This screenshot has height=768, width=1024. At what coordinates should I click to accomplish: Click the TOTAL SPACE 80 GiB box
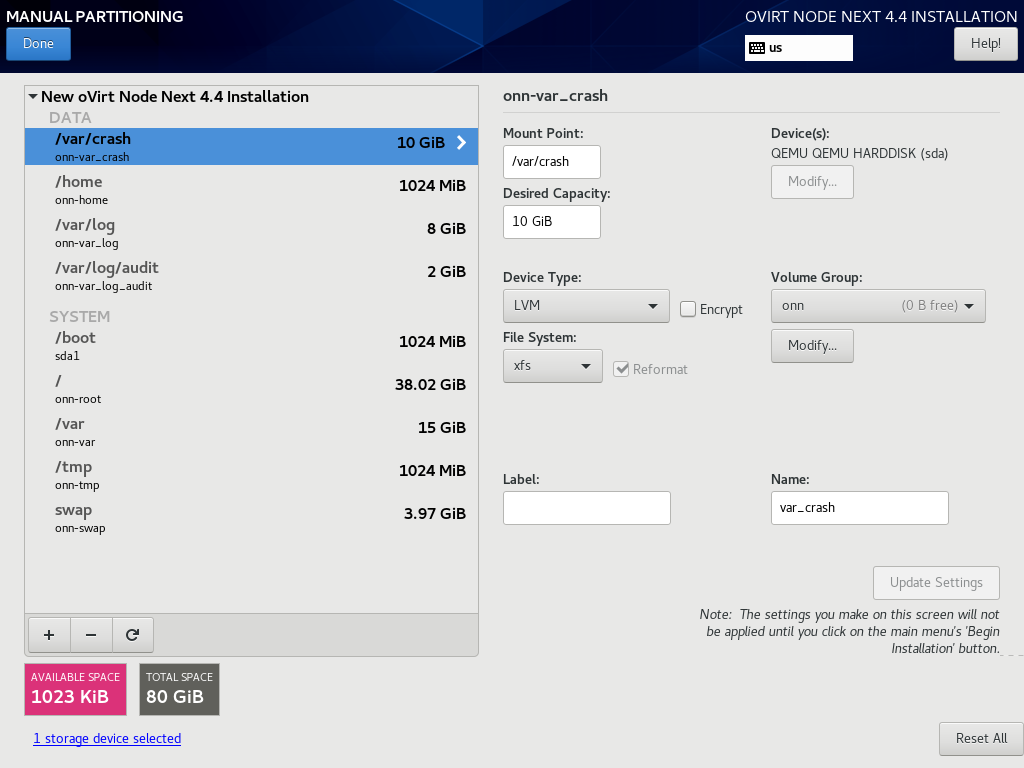click(x=179, y=689)
